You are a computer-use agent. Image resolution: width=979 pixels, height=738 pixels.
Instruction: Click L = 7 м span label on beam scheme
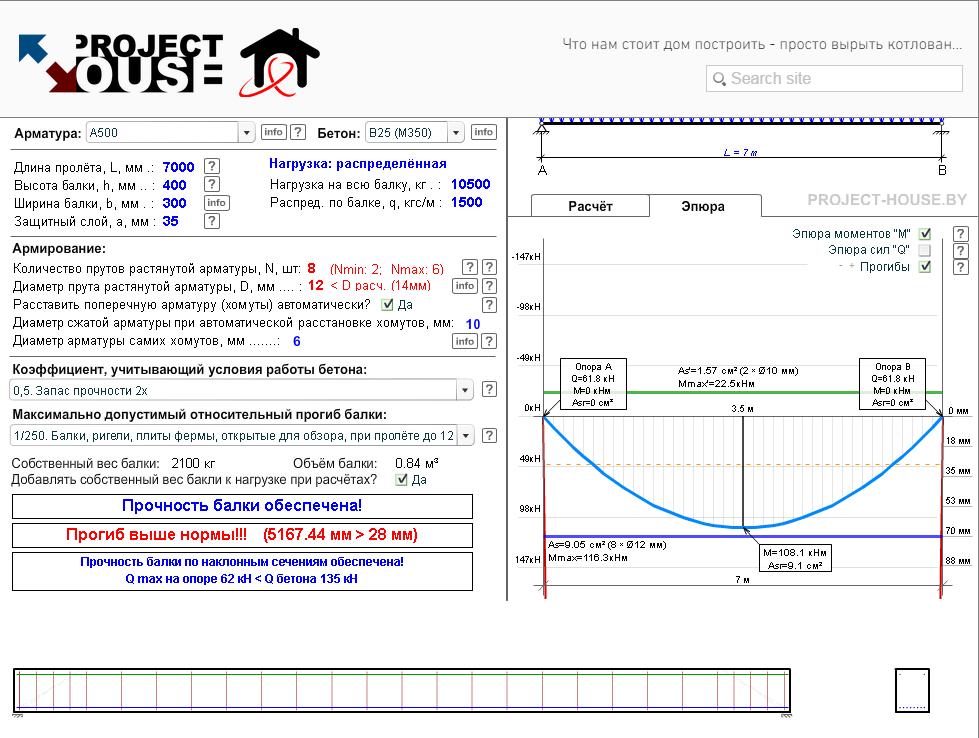point(740,152)
